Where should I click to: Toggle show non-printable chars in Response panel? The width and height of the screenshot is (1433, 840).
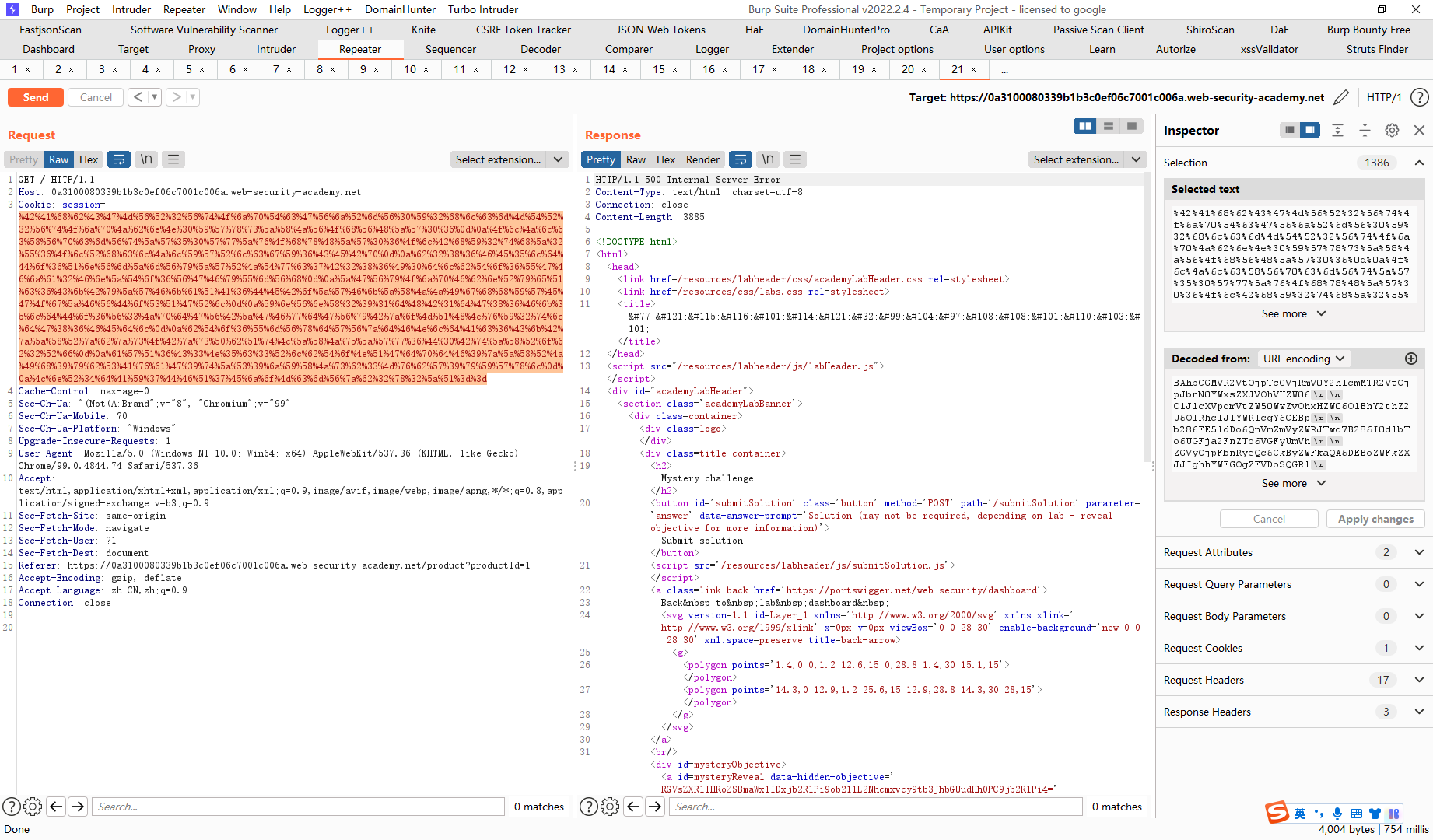[768, 159]
